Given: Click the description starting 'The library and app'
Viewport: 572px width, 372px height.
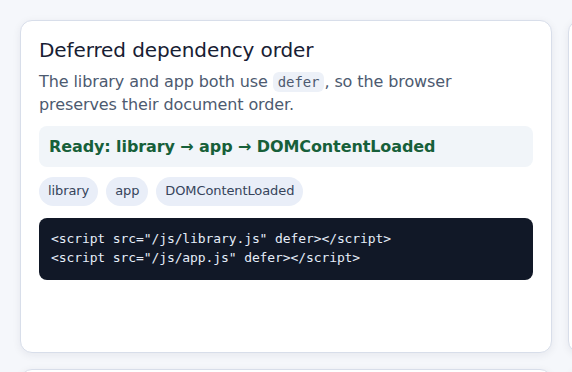Looking at the screenshot, I should point(245,93).
